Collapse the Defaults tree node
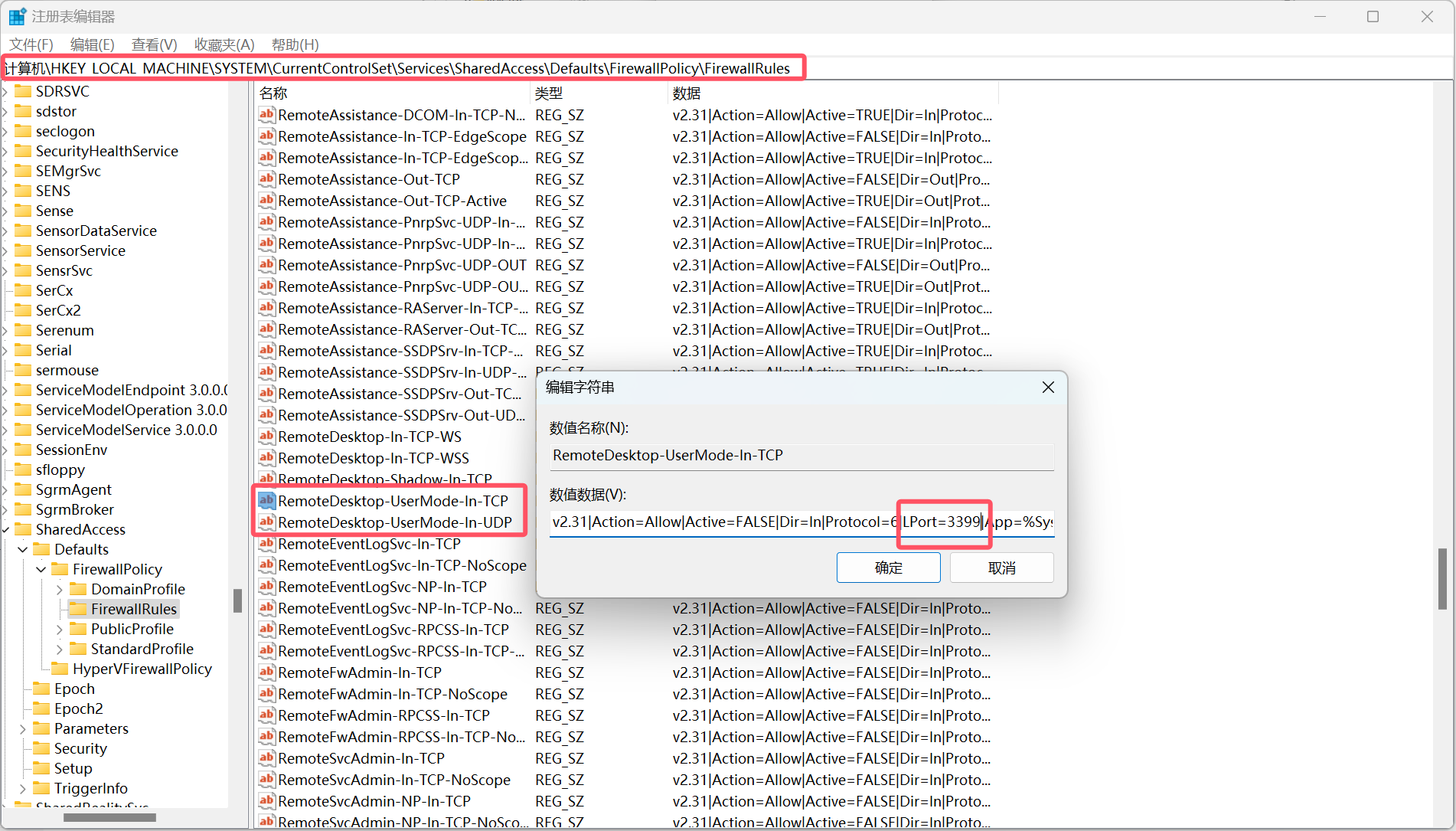Image resolution: width=1456 pixels, height=831 pixels. [23, 549]
